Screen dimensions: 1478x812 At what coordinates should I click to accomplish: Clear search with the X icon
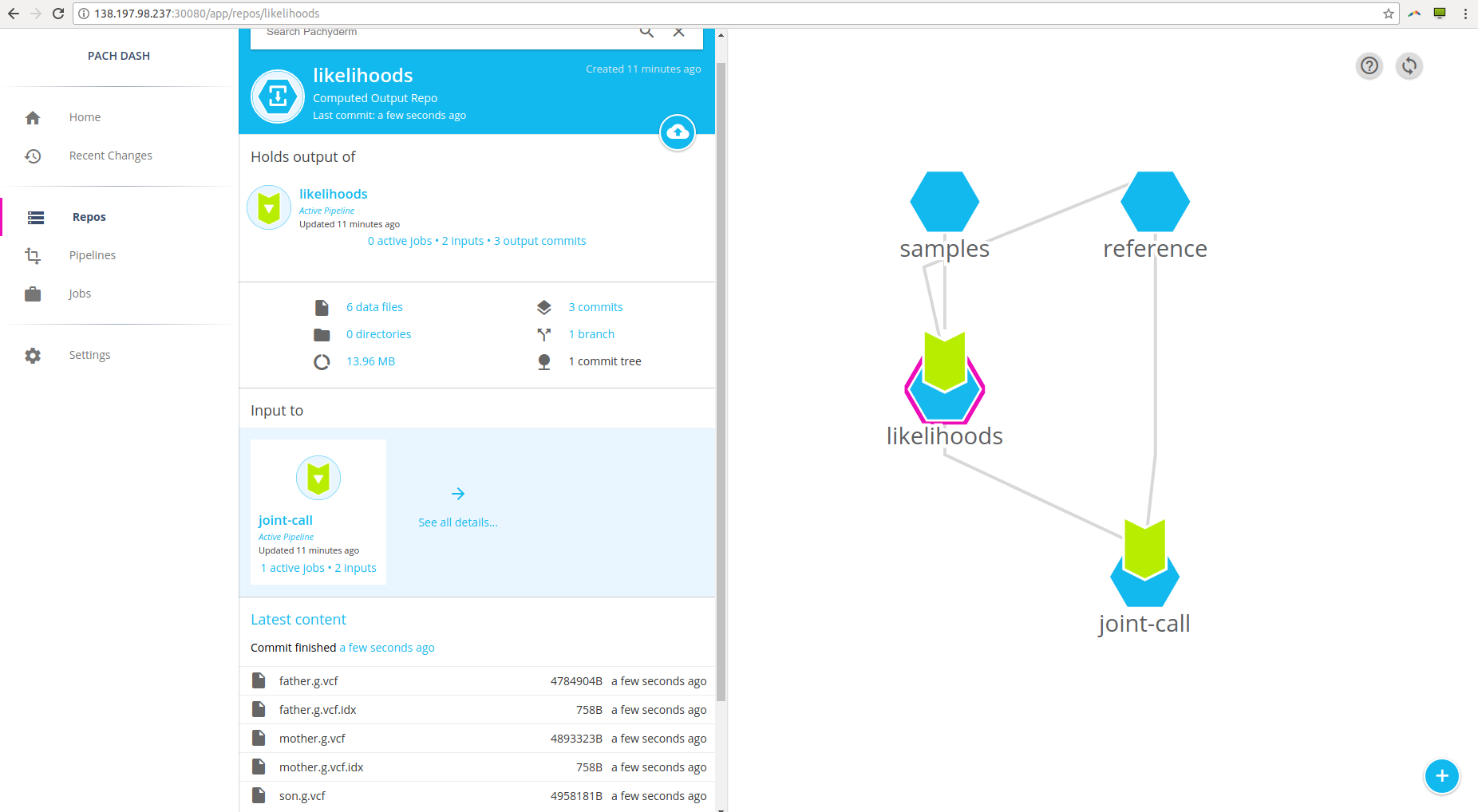tap(678, 32)
